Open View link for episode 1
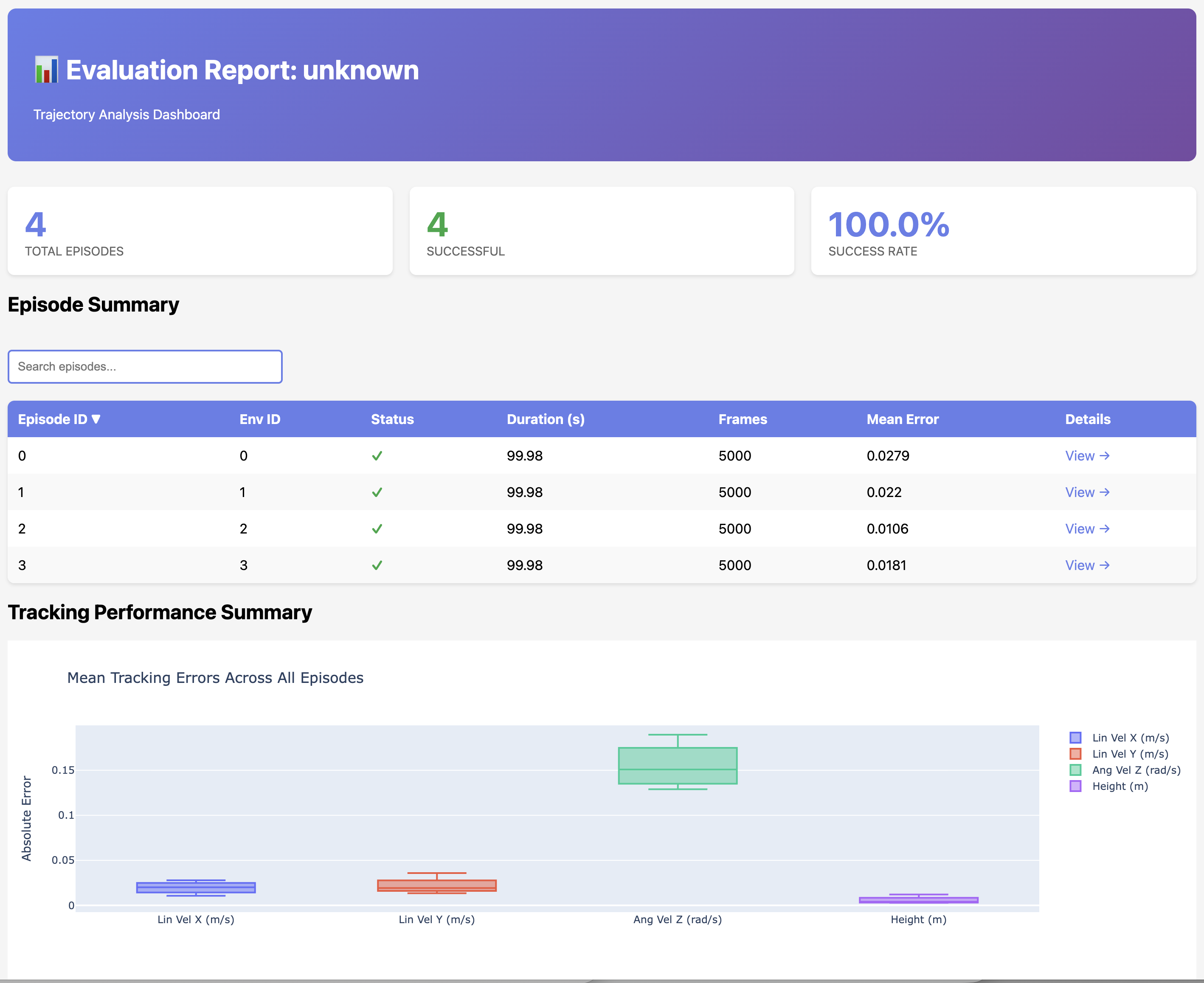Screen dimensions: 1204x983 click(x=1087, y=492)
